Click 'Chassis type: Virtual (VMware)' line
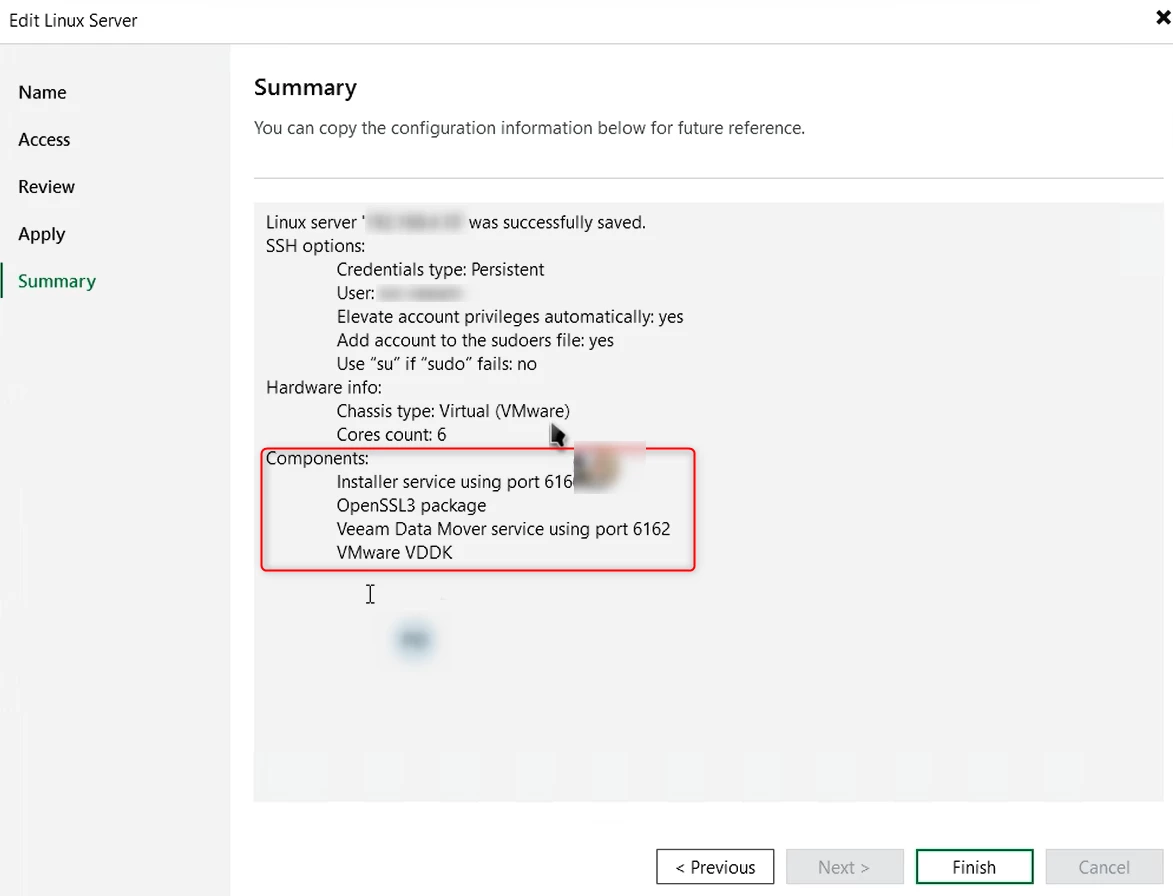This screenshot has height=896, width=1173. 453,411
